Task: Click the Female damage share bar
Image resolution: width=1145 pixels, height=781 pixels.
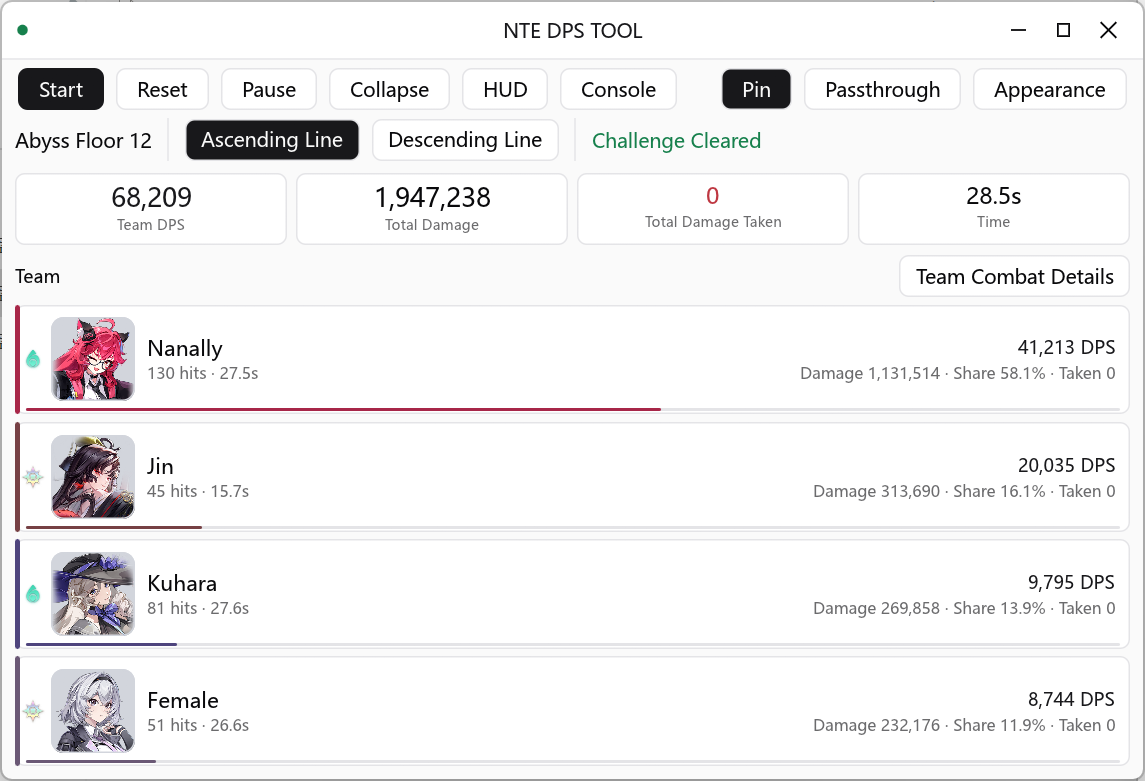Action: click(x=572, y=761)
